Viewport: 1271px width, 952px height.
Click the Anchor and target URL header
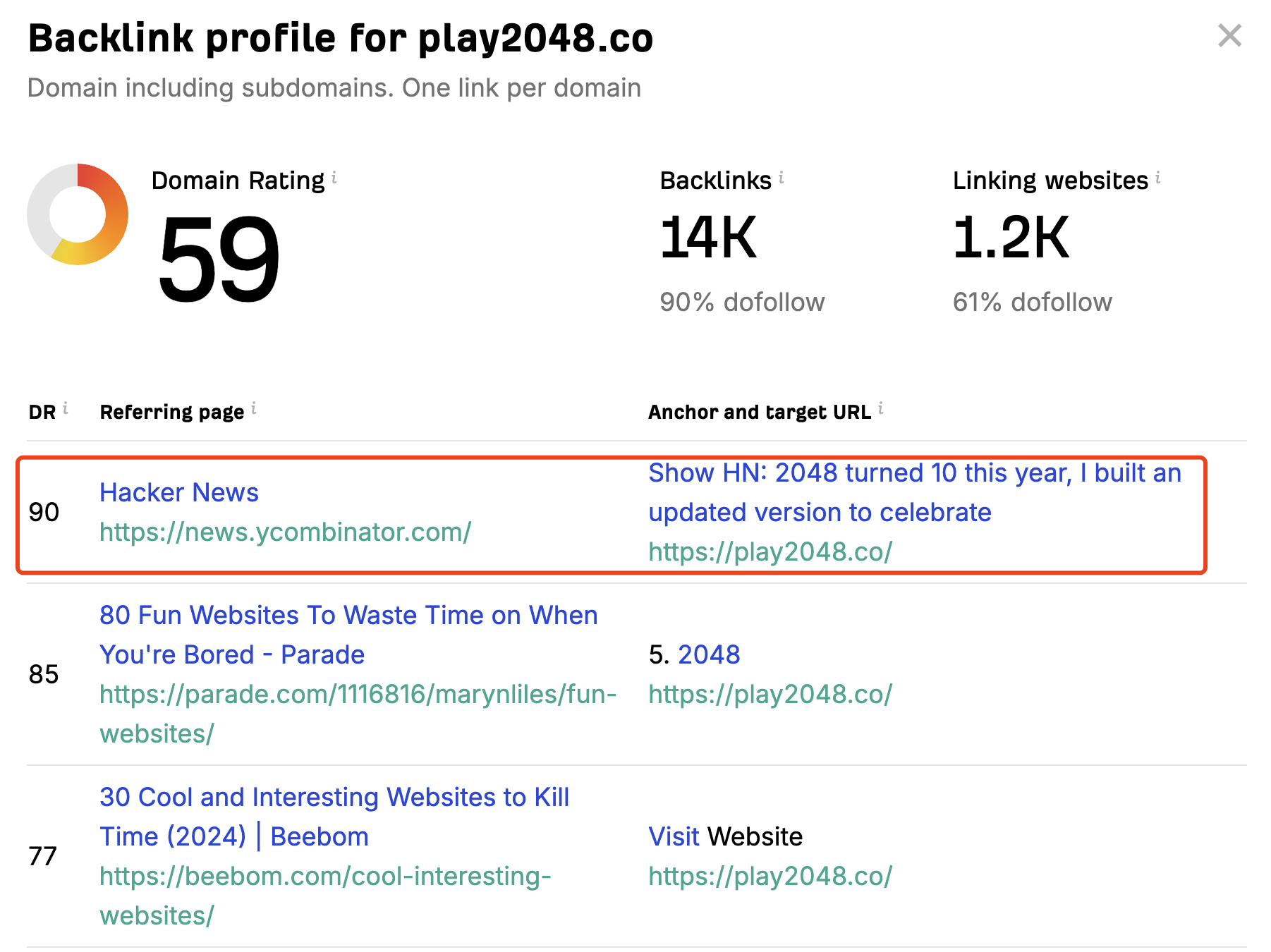[x=760, y=412]
